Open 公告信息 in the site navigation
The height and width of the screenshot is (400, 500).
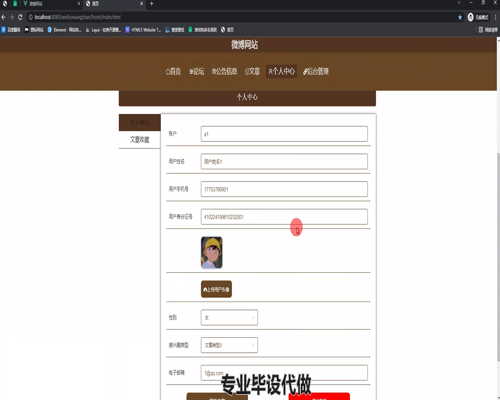(x=225, y=71)
